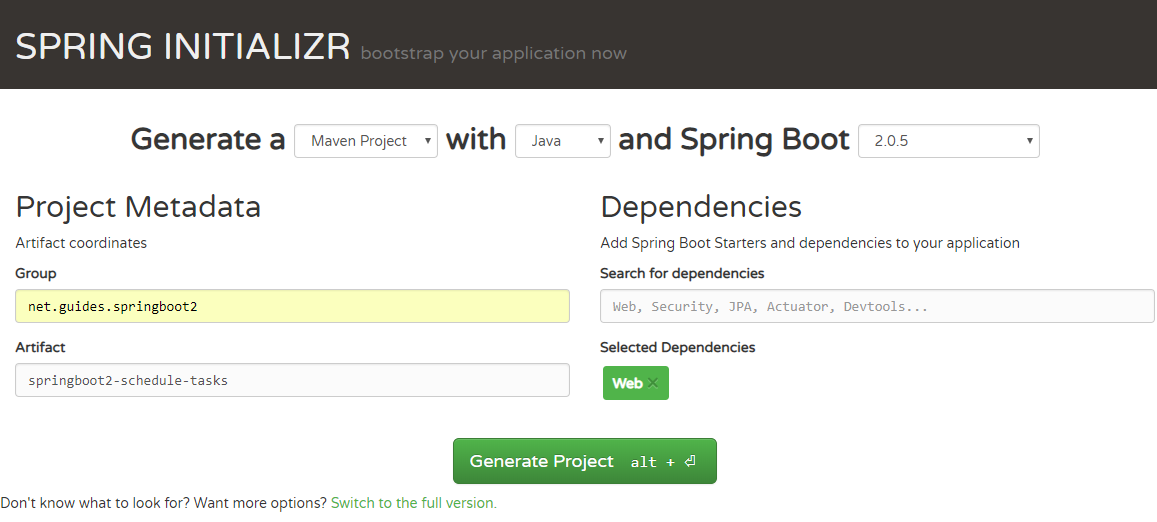Click the SPRING INITIALIZR title
Viewport: 1157px width, 522px height.
(x=182, y=47)
